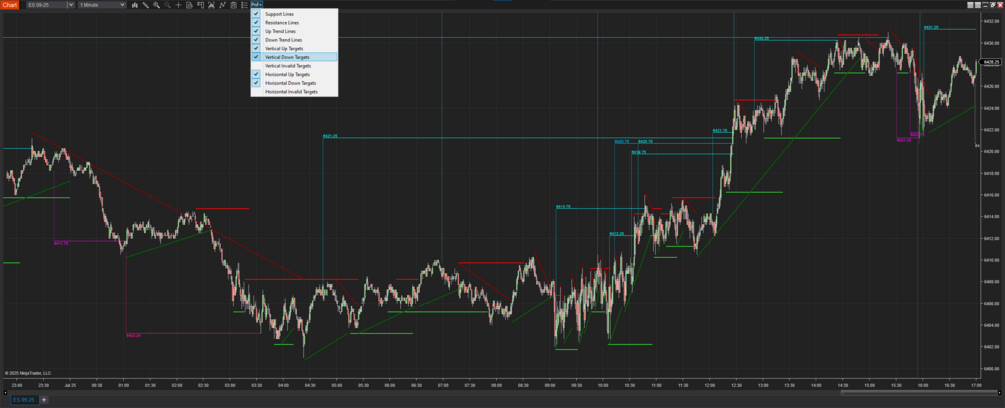
Task: Open the strategies toolbar icon
Action: 210,4
